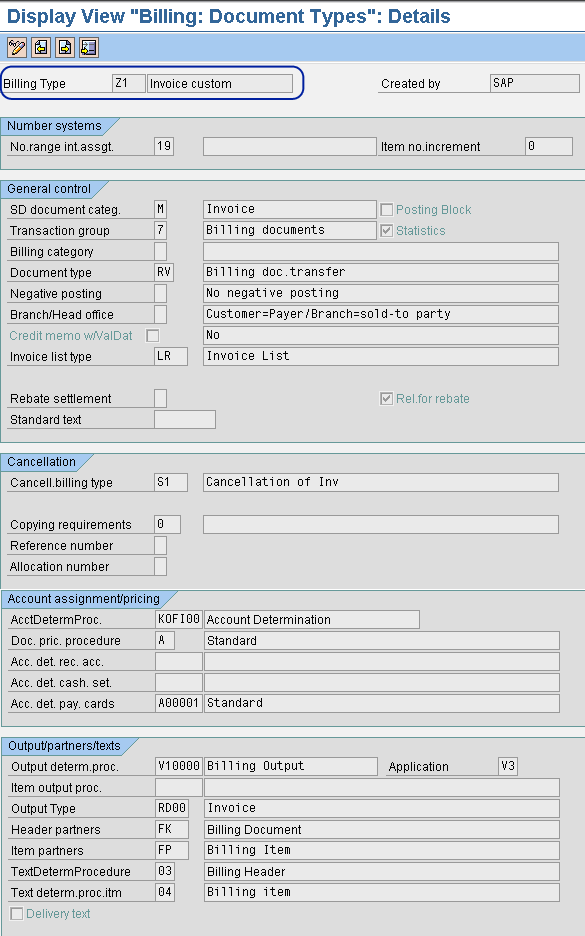Click the other entry position icon
585x936 pixels.
(88, 48)
